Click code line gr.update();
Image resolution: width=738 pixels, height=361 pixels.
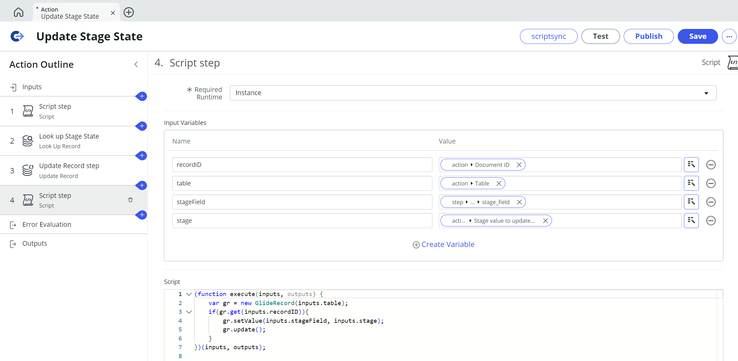[x=244, y=329]
